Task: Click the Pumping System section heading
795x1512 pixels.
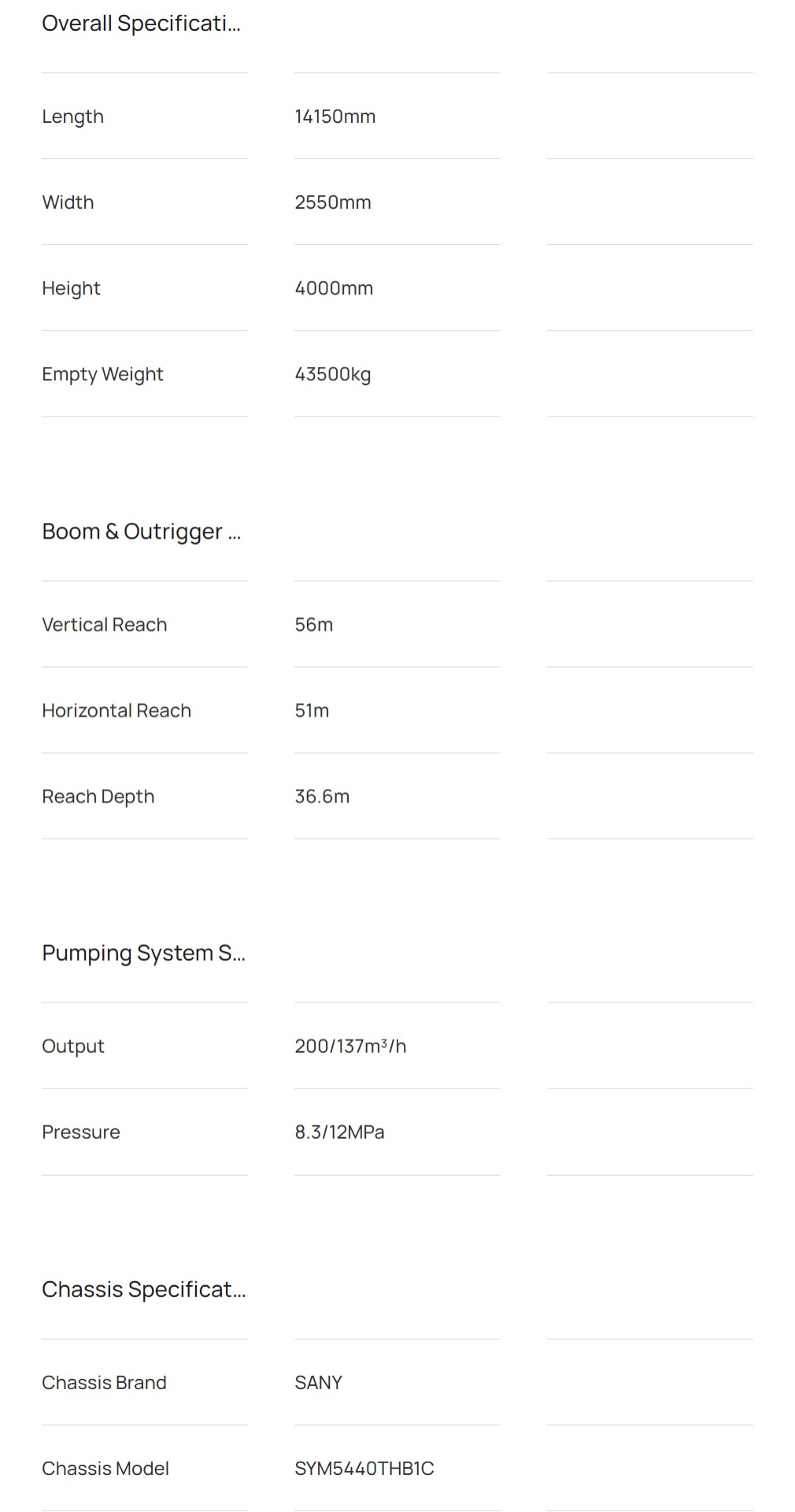Action: [x=143, y=953]
